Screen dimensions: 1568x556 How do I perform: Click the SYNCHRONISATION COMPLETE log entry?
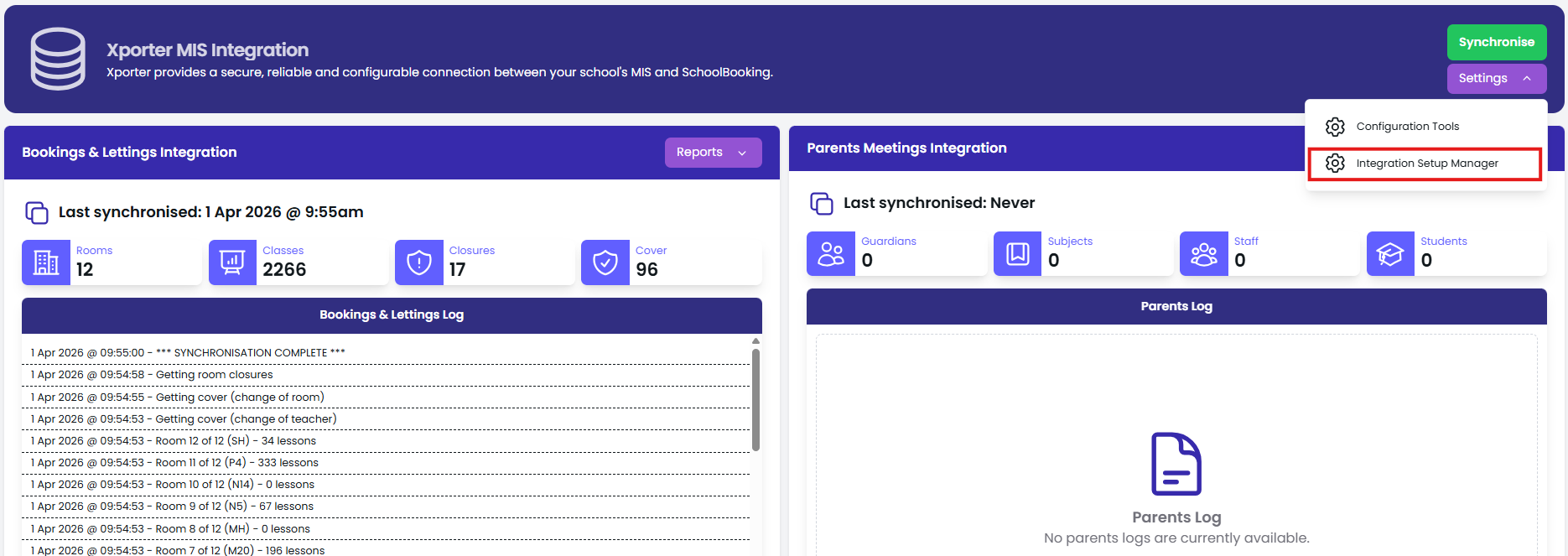coord(386,353)
